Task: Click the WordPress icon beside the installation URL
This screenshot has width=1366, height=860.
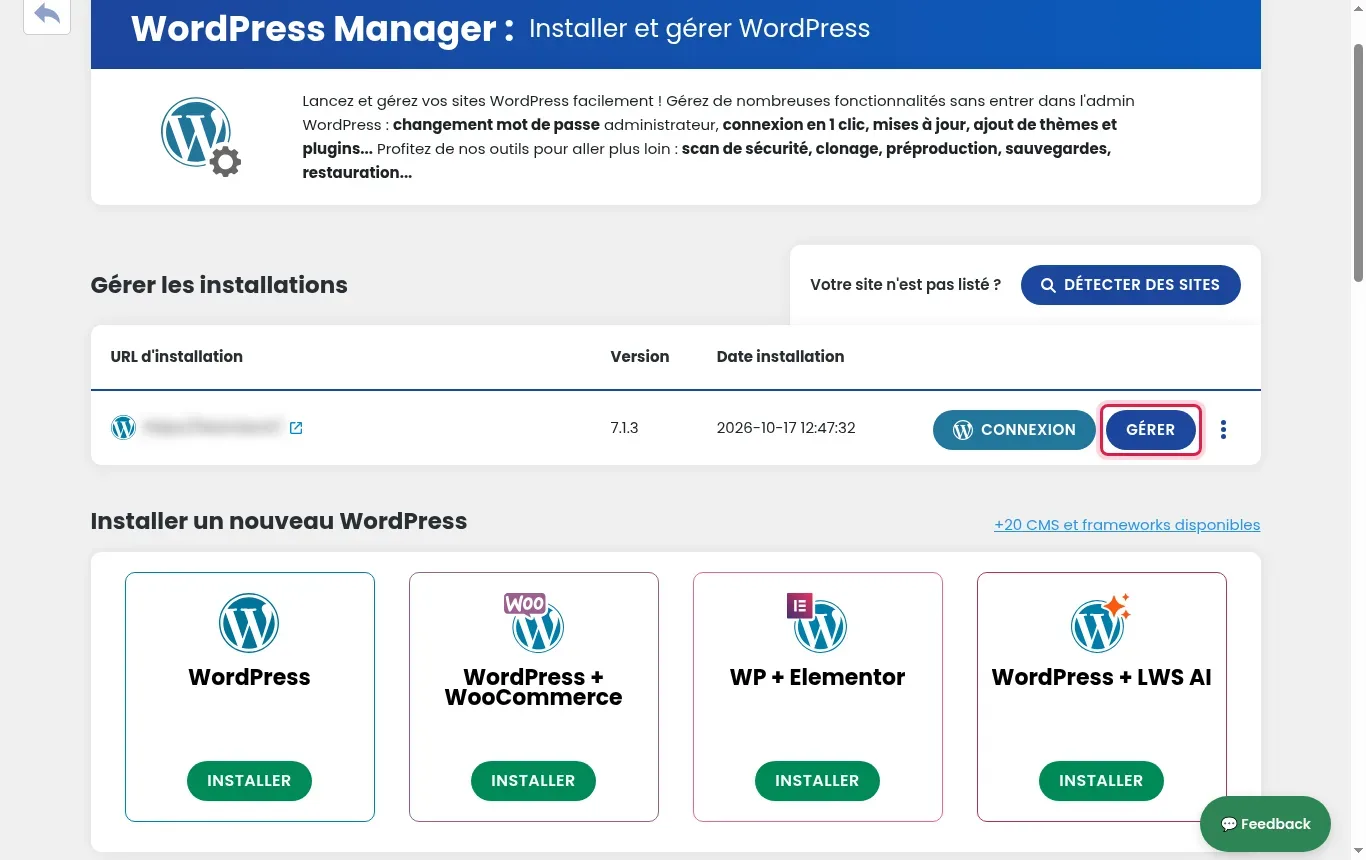Action: (x=123, y=428)
